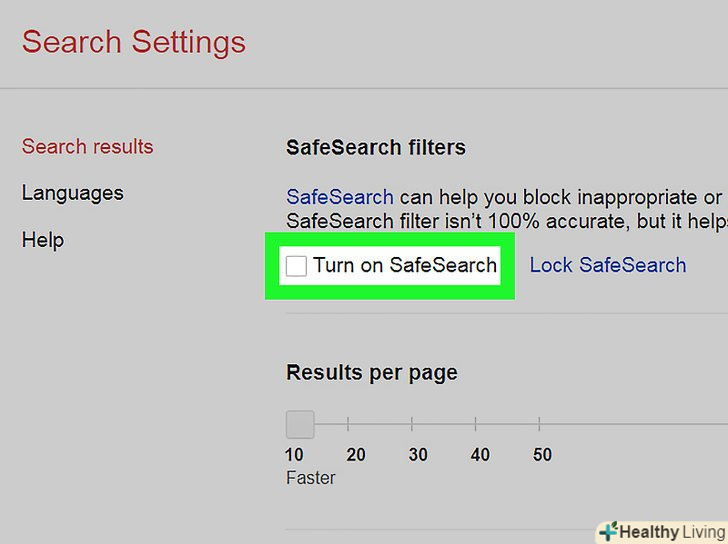Viewport: 728px width, 544px height.
Task: Click the Results per page slider handle
Action: pos(300,424)
